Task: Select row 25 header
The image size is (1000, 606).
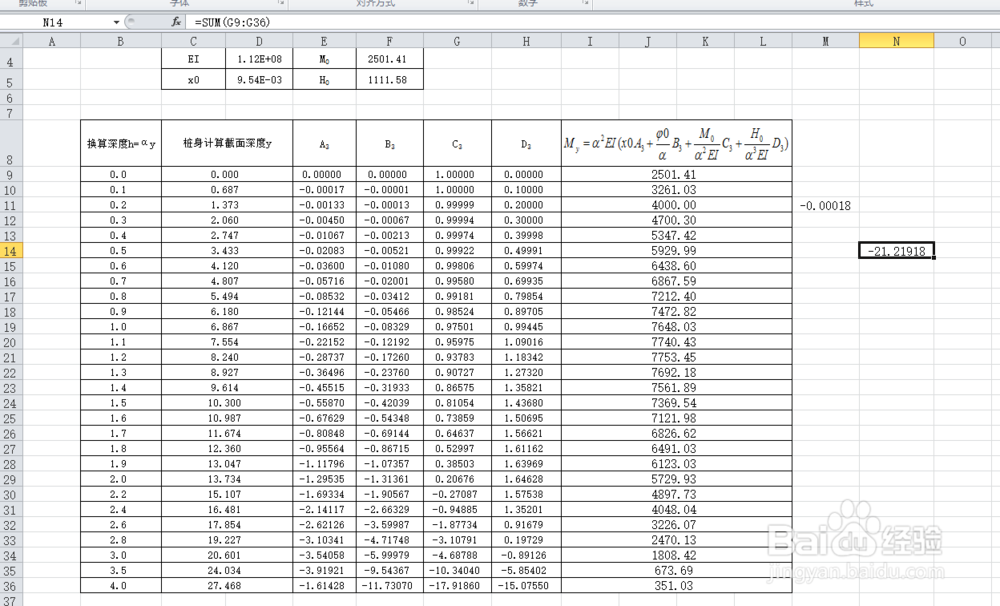Action: click(11, 418)
